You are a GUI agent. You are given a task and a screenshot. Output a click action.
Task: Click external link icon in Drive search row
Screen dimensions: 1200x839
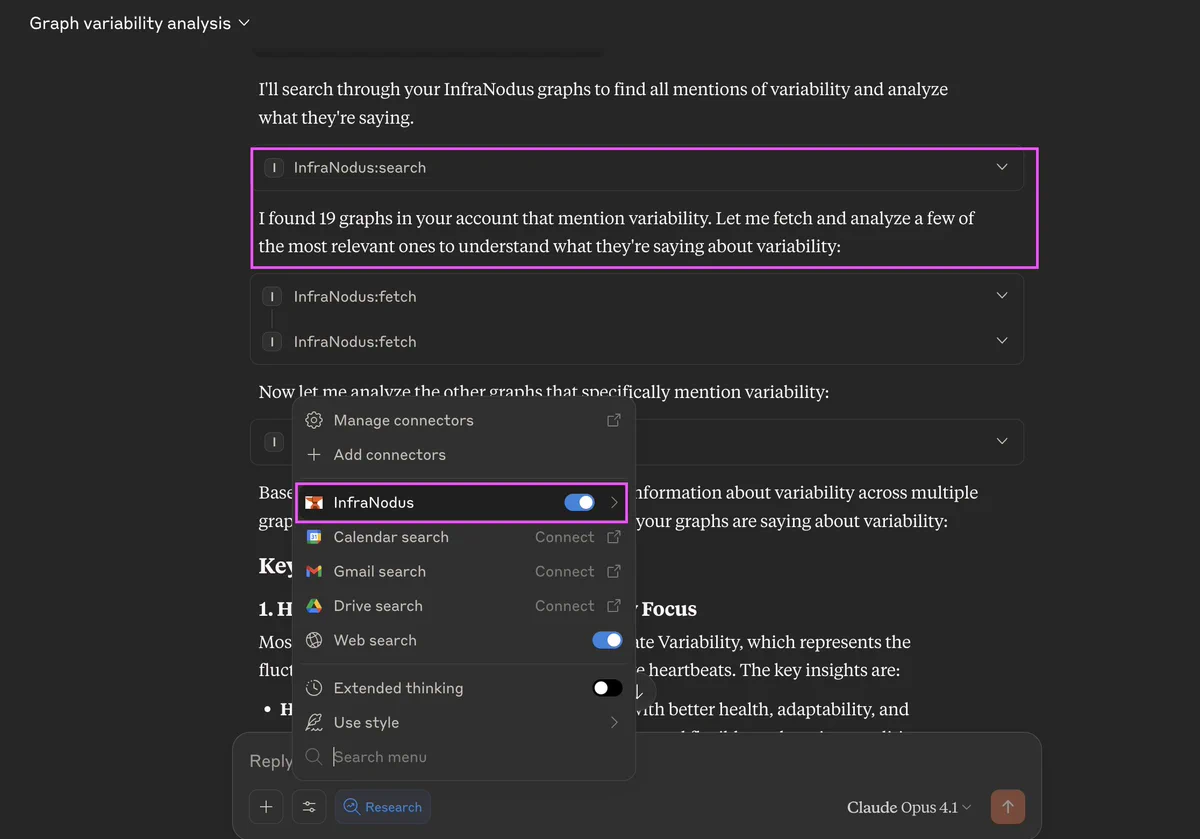(x=614, y=606)
